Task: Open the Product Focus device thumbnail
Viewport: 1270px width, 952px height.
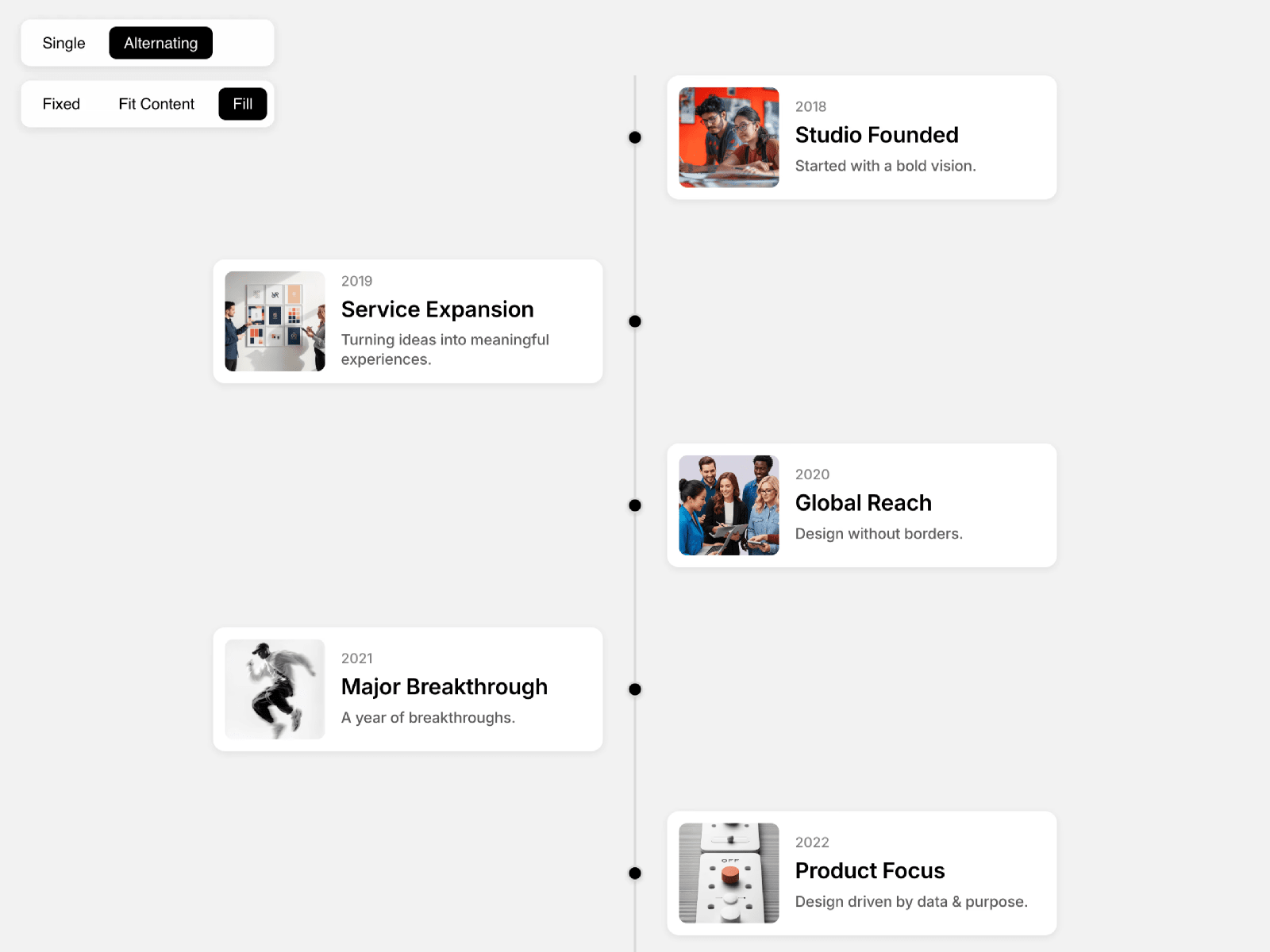Action: click(x=729, y=873)
